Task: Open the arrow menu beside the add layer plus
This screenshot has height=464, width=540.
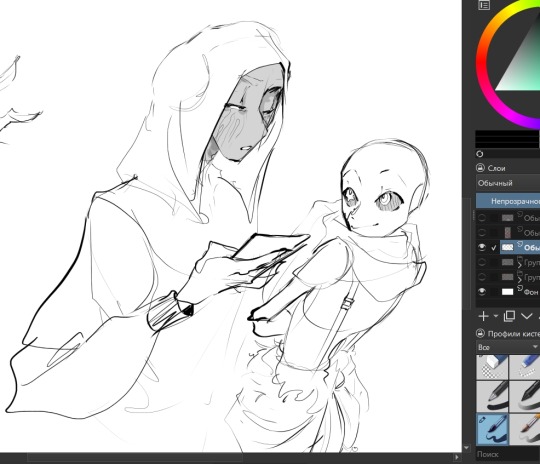Action: pyautogui.click(x=496, y=316)
